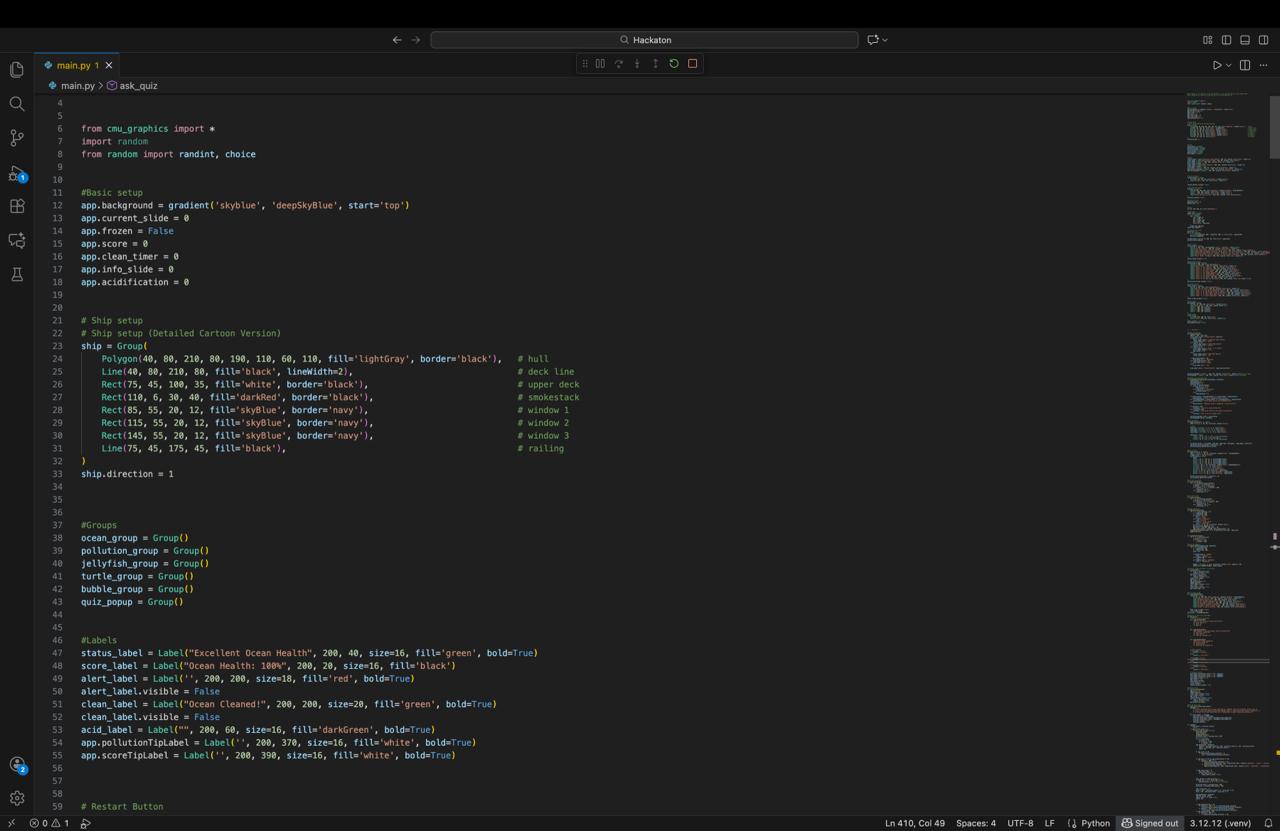Click the '# smokestack' comment
The width and height of the screenshot is (1280, 831).
click(x=548, y=397)
